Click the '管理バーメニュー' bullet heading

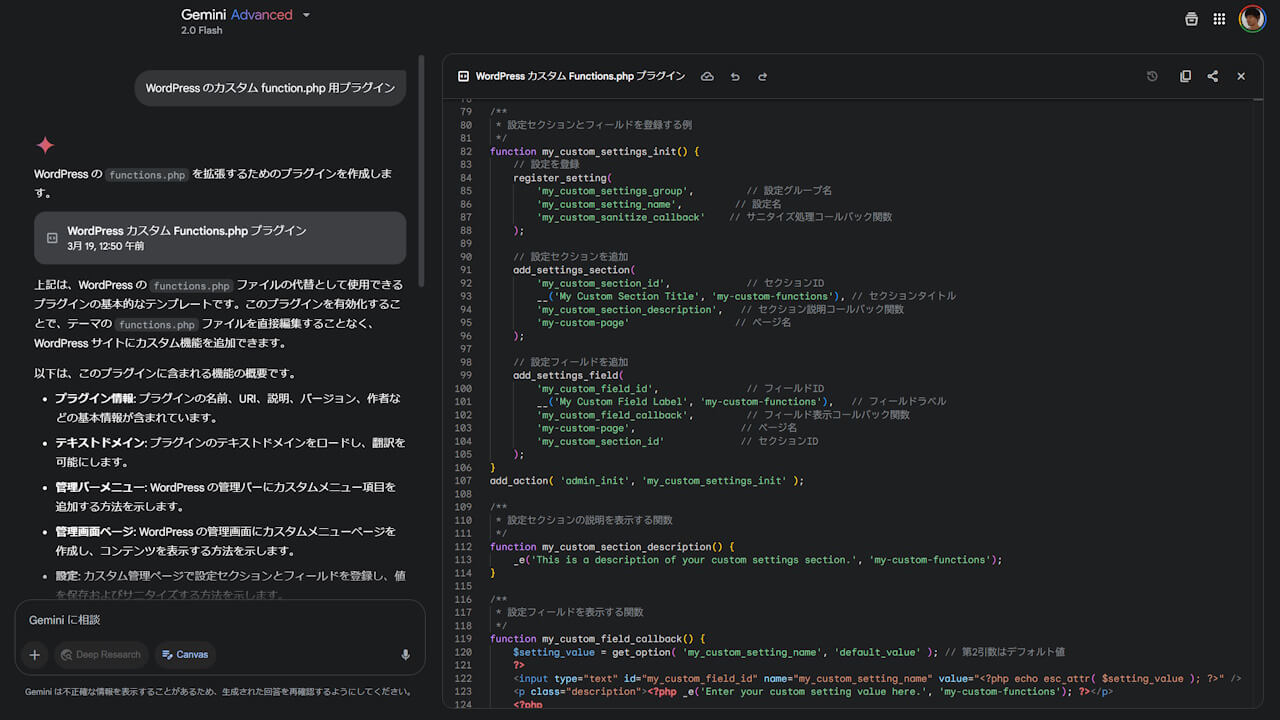point(100,487)
